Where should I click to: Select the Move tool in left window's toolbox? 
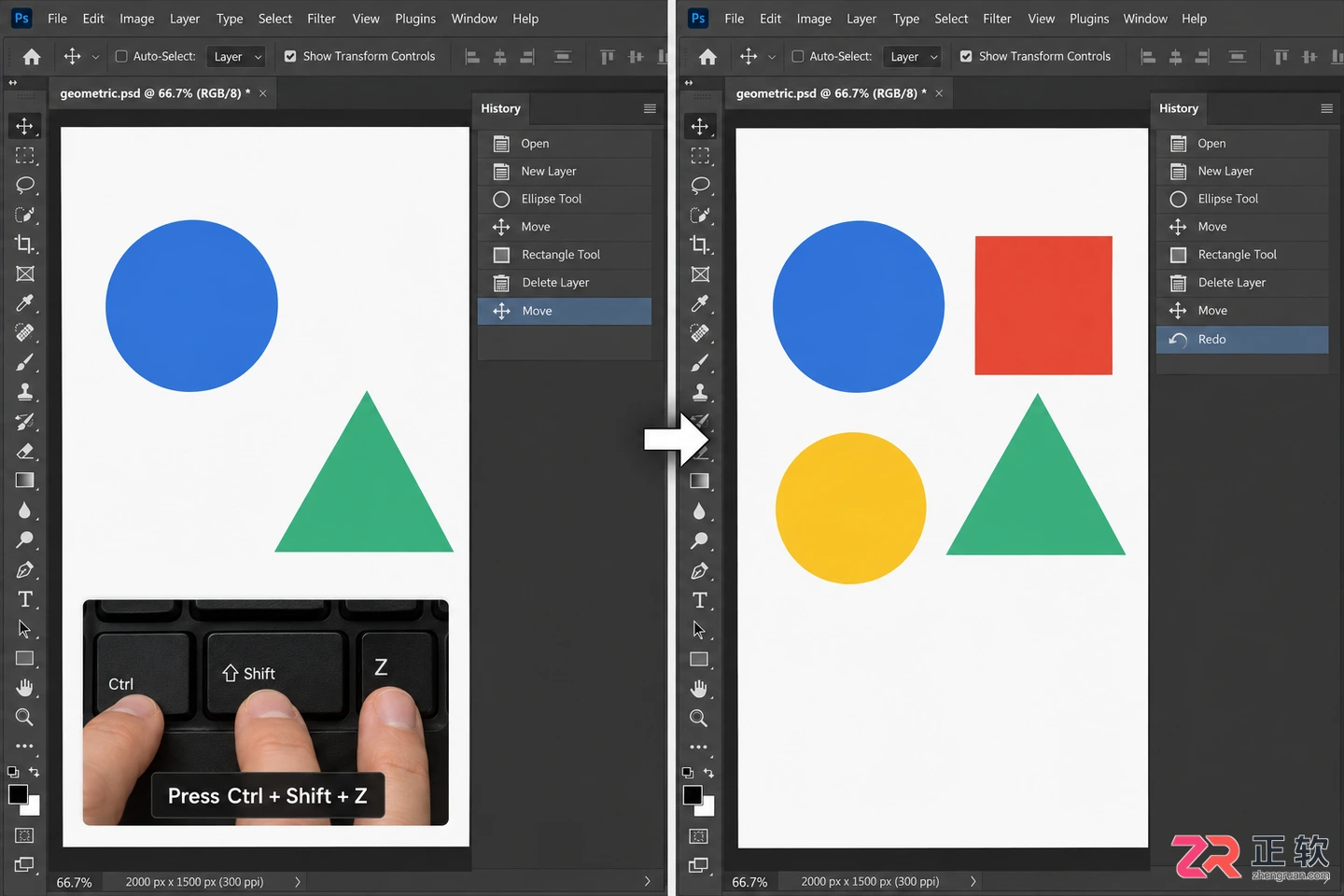tap(24, 126)
